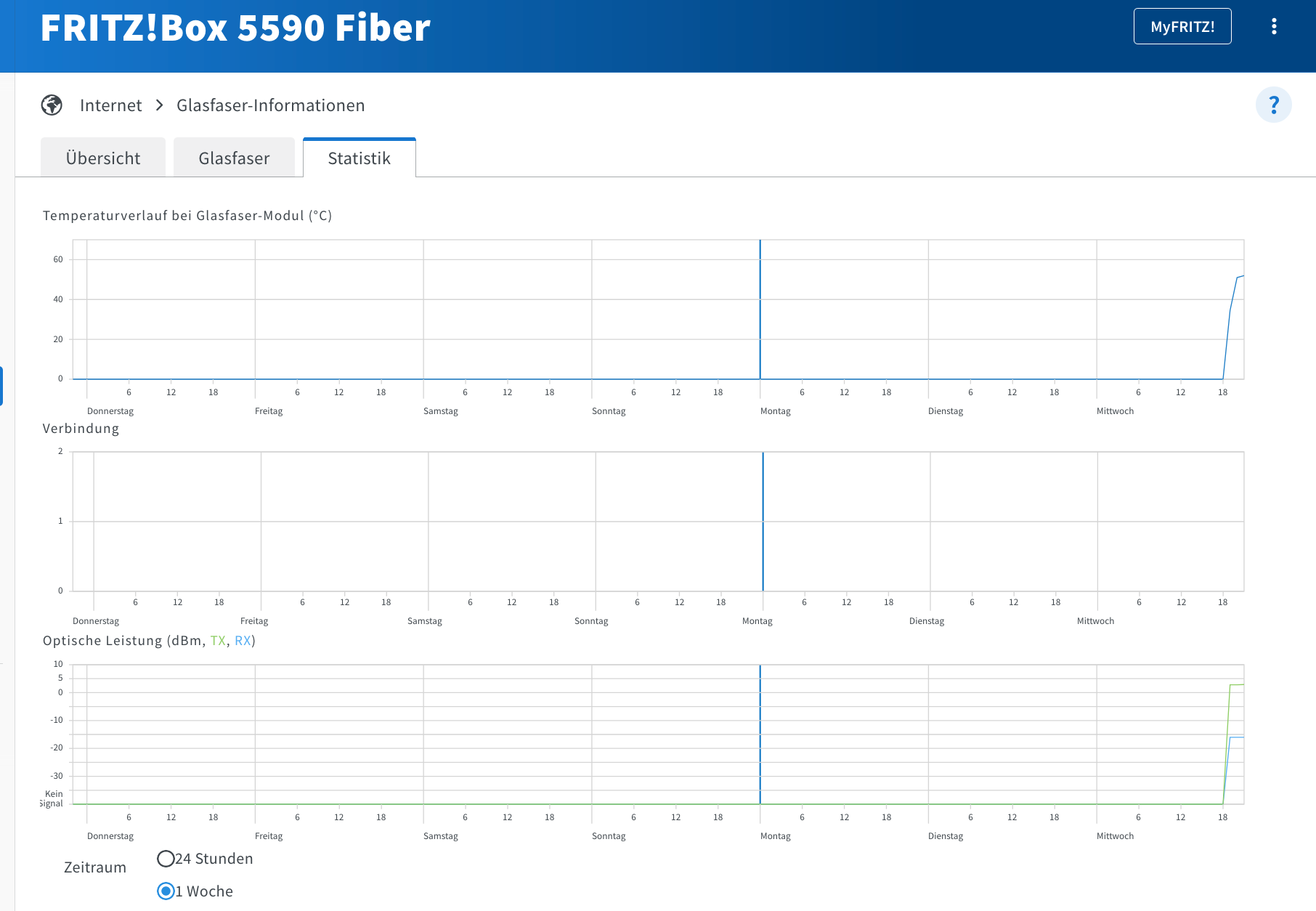Click Samstag label under the temperature chart
Viewport: 1316px width, 911px height.
pyautogui.click(x=441, y=411)
